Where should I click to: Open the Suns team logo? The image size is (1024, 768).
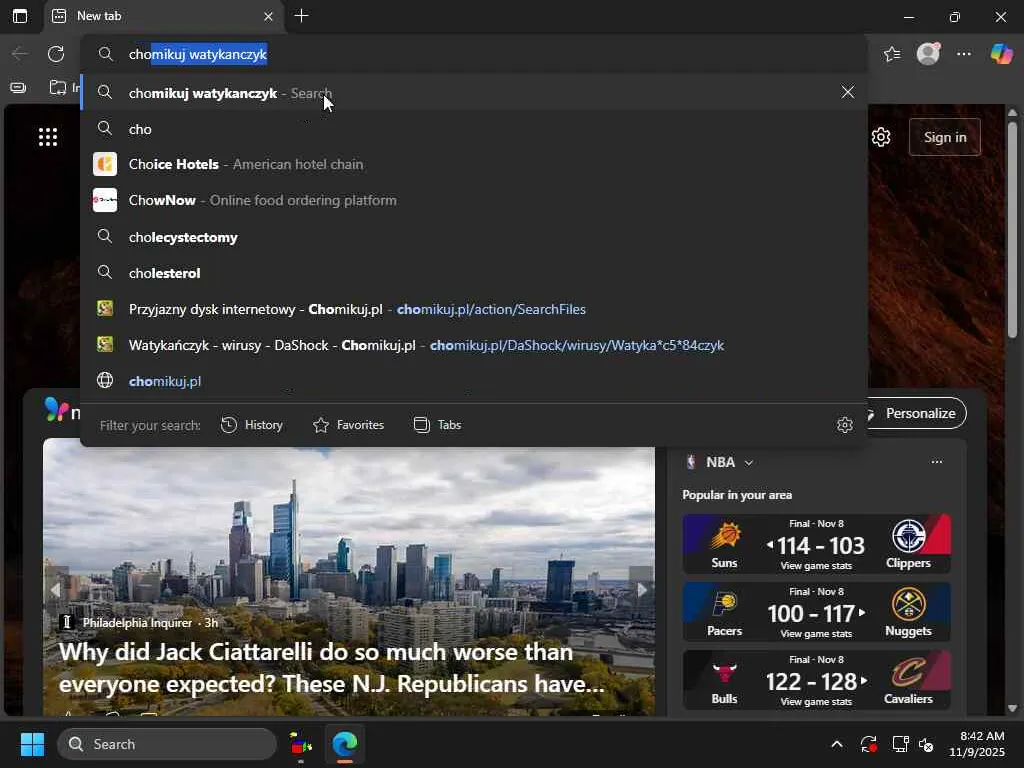724,536
